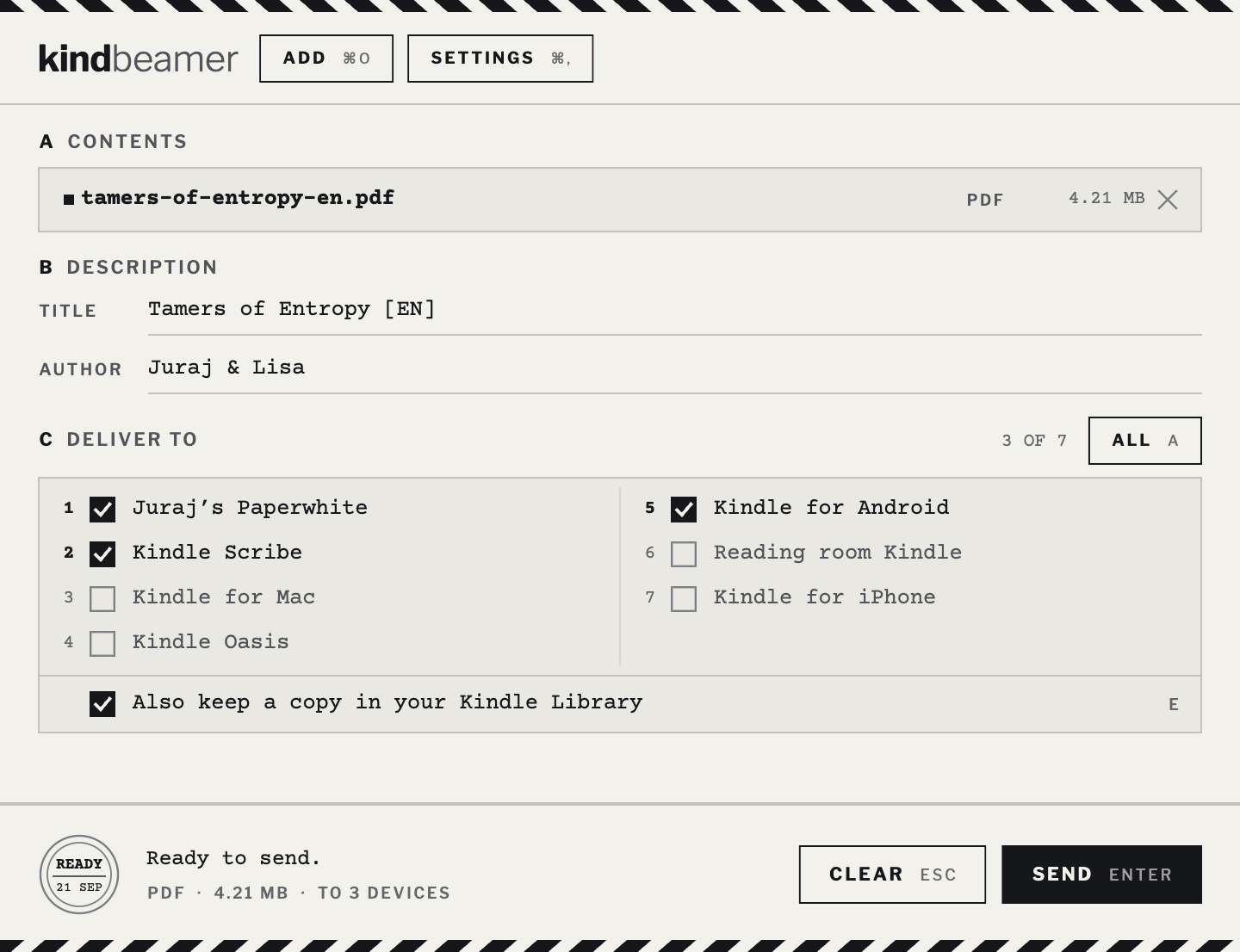Toggle keep a copy in Kindle Library

pyautogui.click(x=102, y=704)
